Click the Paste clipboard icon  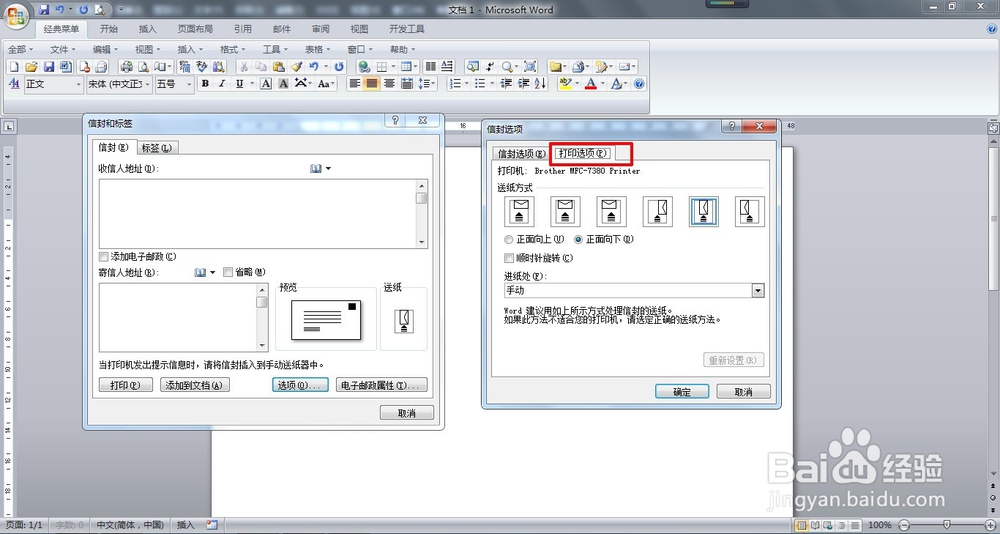[x=279, y=66]
